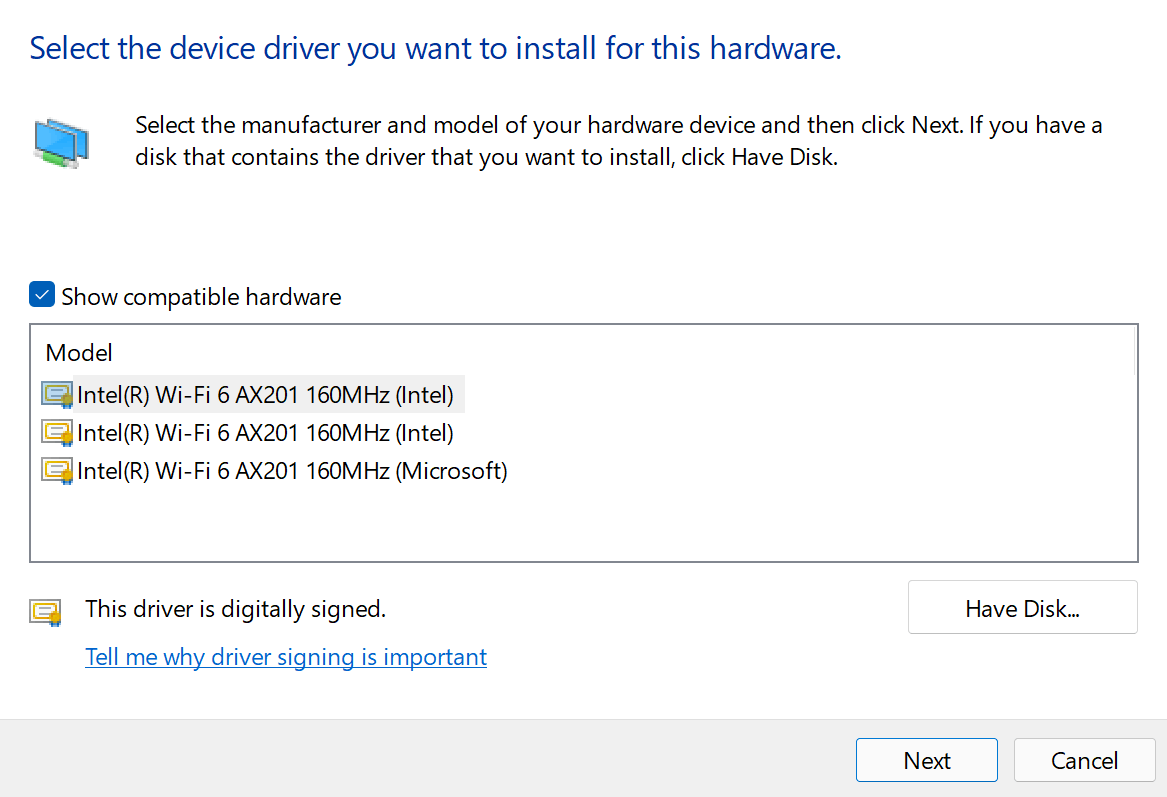This screenshot has height=797, width=1167.
Task: Click the digitally signed certificate icon
Action: [x=45, y=612]
